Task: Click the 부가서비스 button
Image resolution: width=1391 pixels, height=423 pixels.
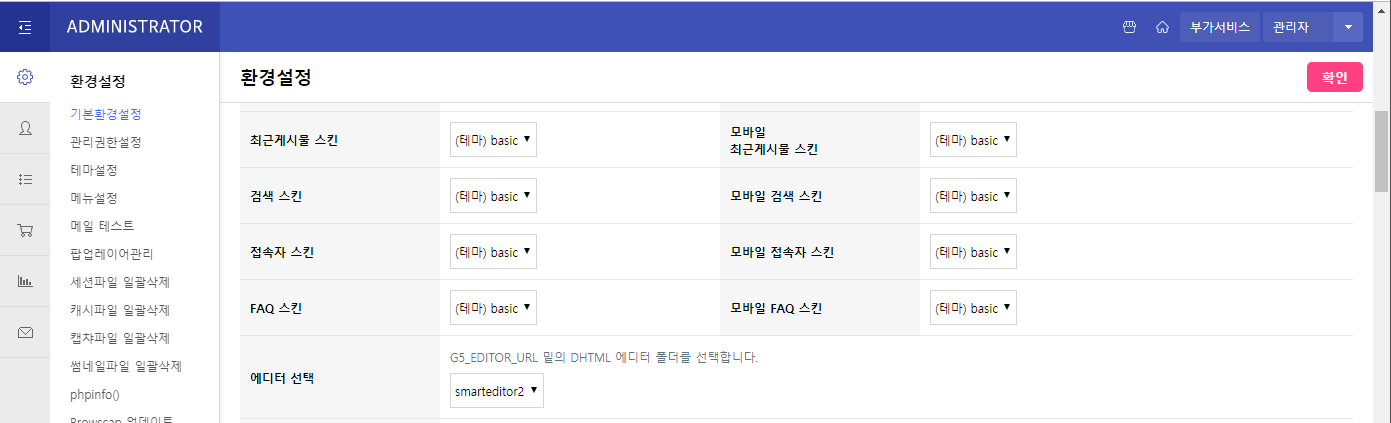Action: (x=1219, y=27)
